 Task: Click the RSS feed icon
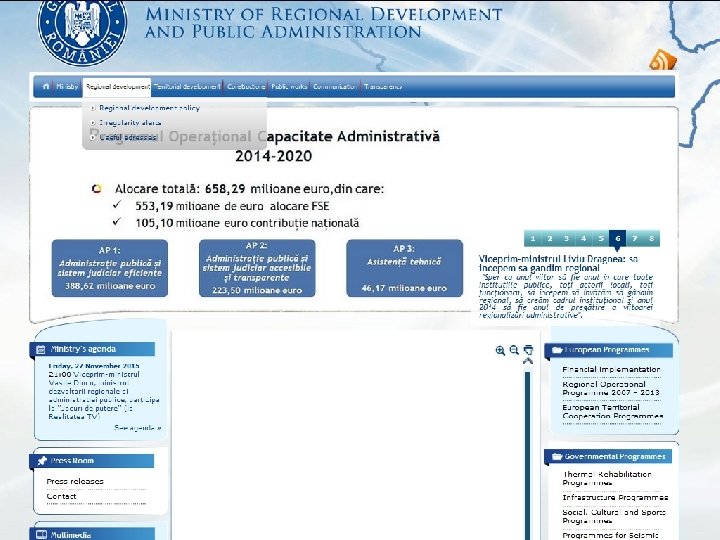(x=663, y=60)
